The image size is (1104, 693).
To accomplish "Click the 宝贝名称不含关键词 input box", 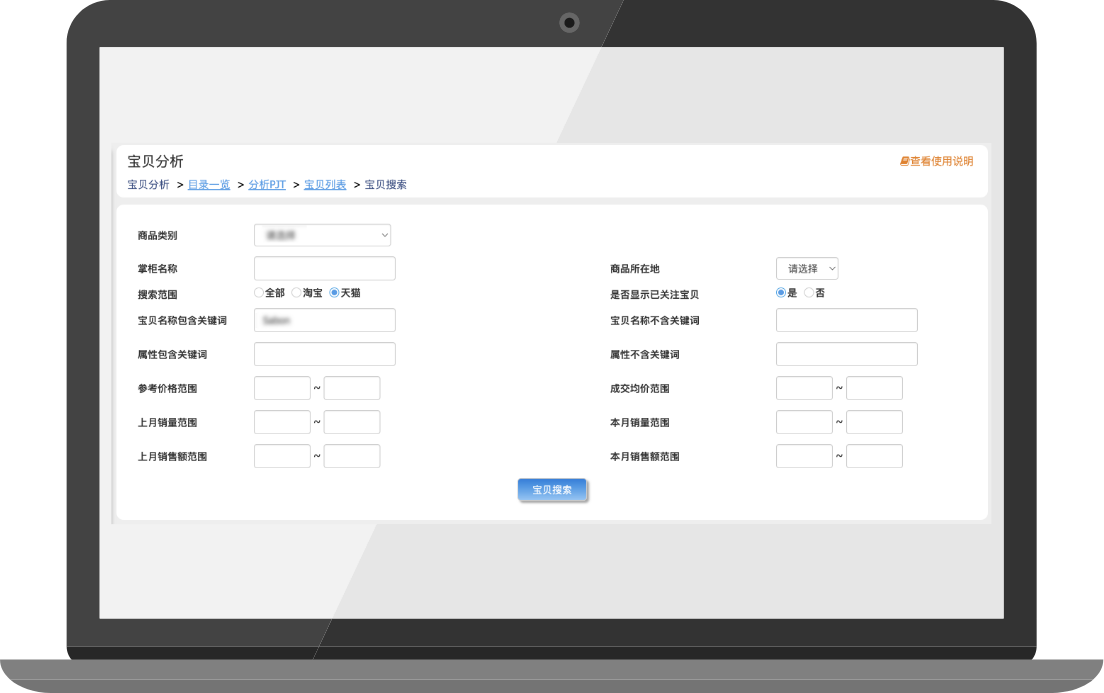I will tap(846, 320).
